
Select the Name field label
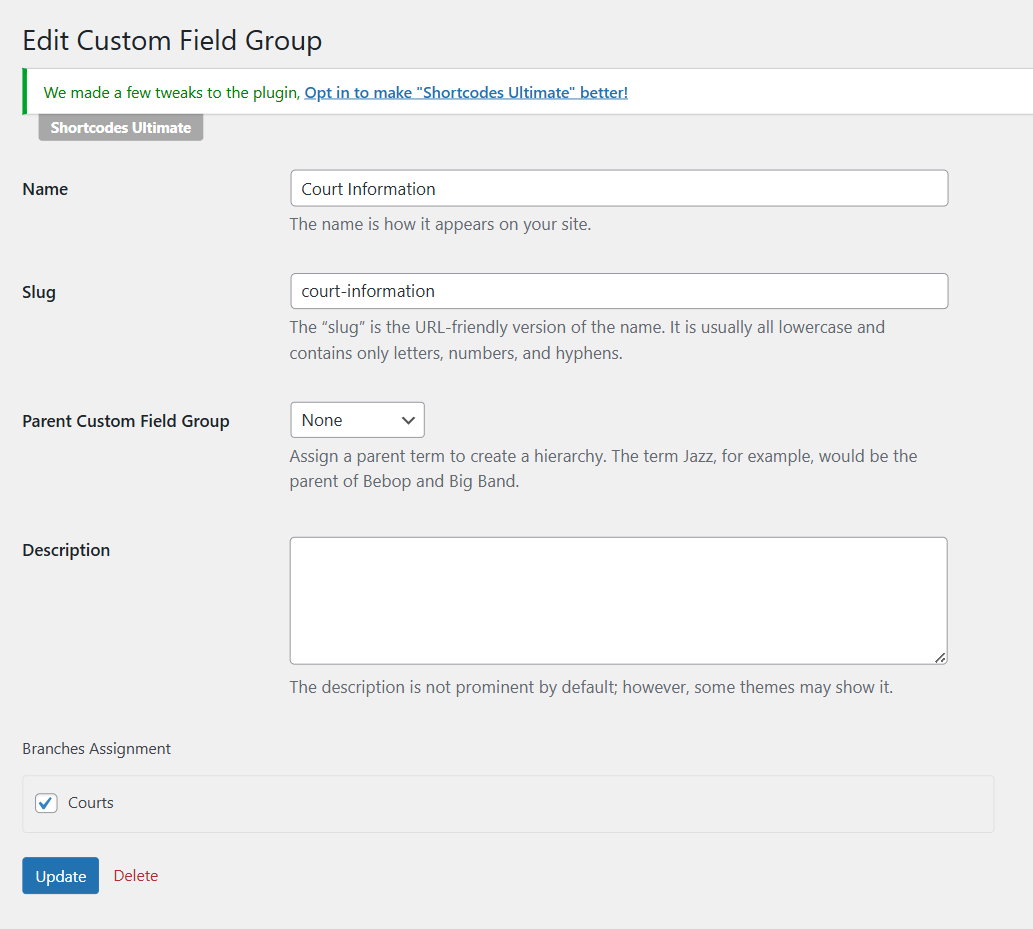coord(45,188)
